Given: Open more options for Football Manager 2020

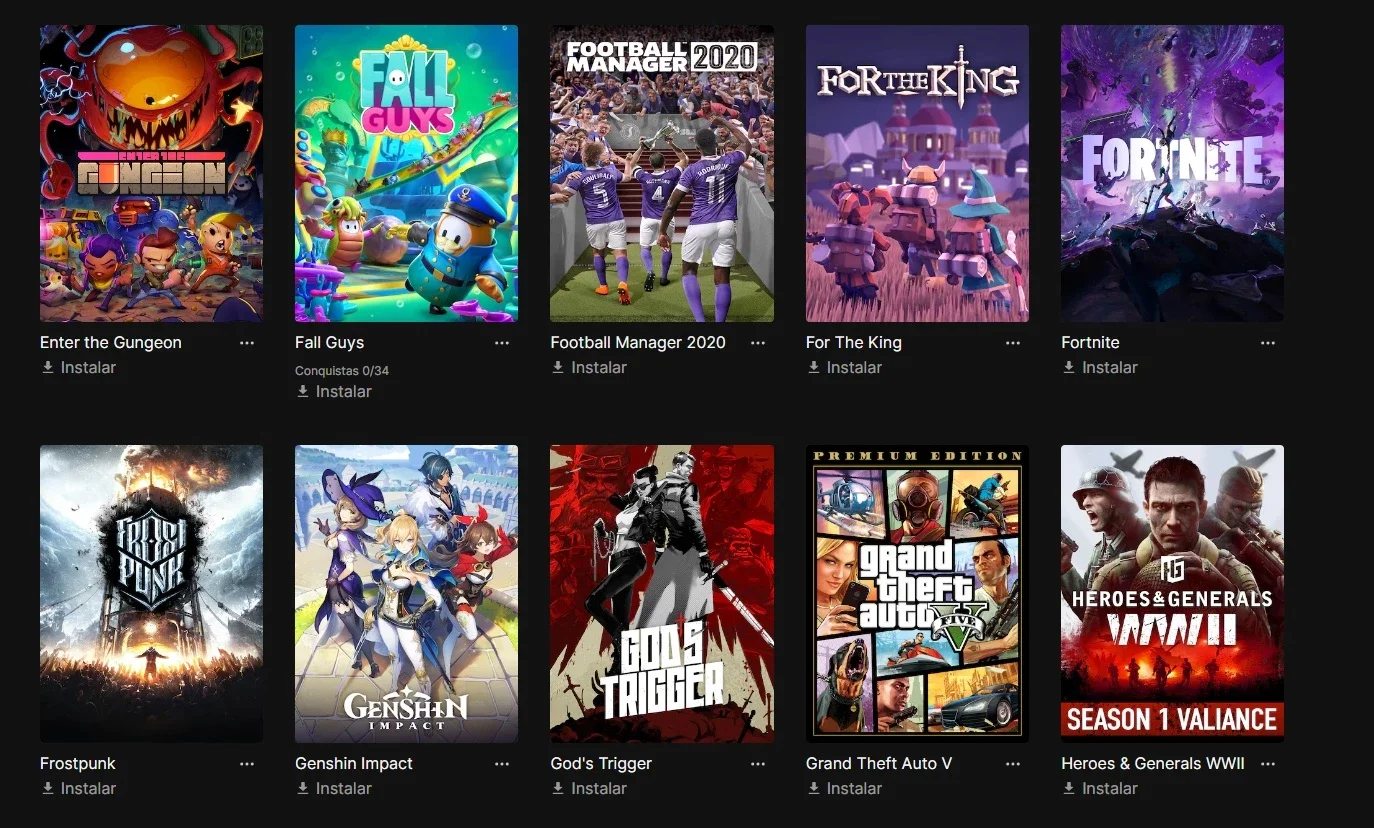Looking at the screenshot, I should pos(758,343).
